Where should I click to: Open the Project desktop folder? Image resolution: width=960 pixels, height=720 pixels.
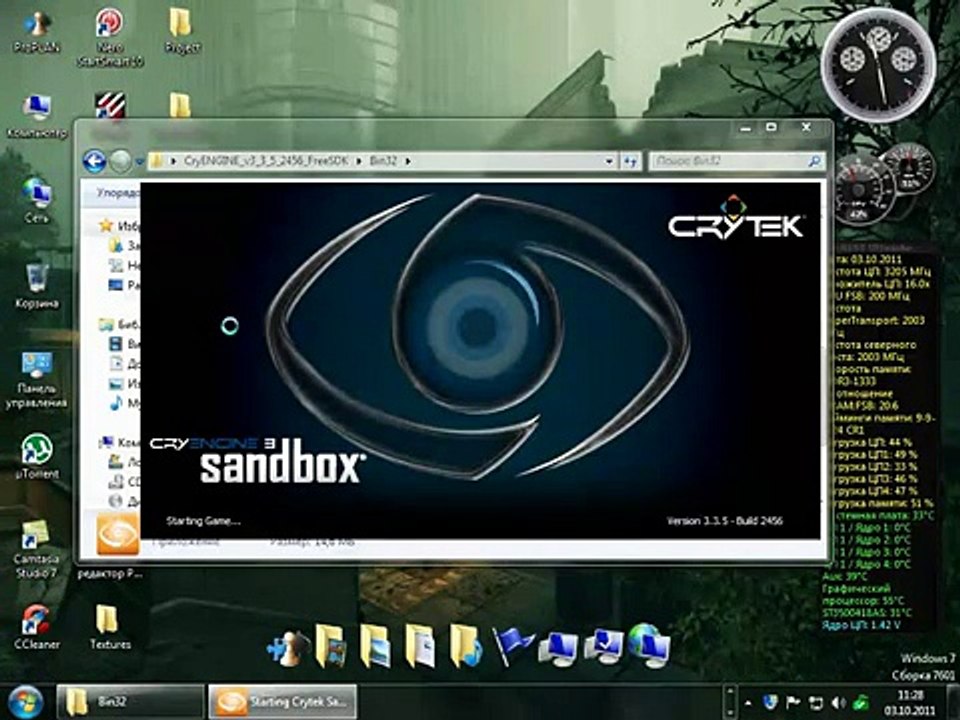(182, 31)
